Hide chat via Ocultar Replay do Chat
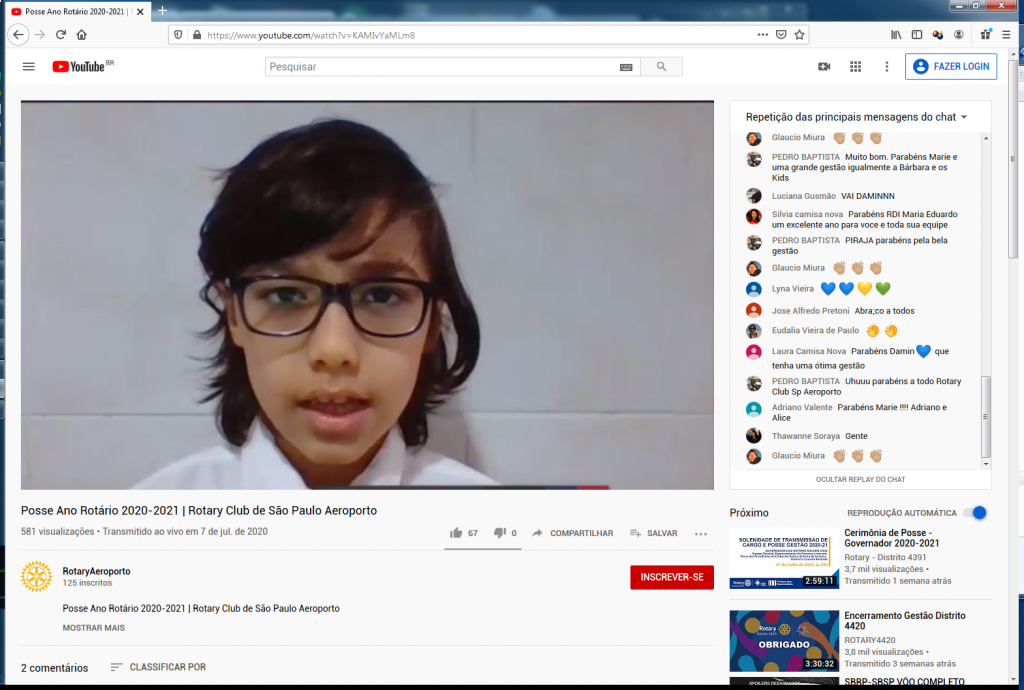Image resolution: width=1024 pixels, height=690 pixels. [860, 479]
